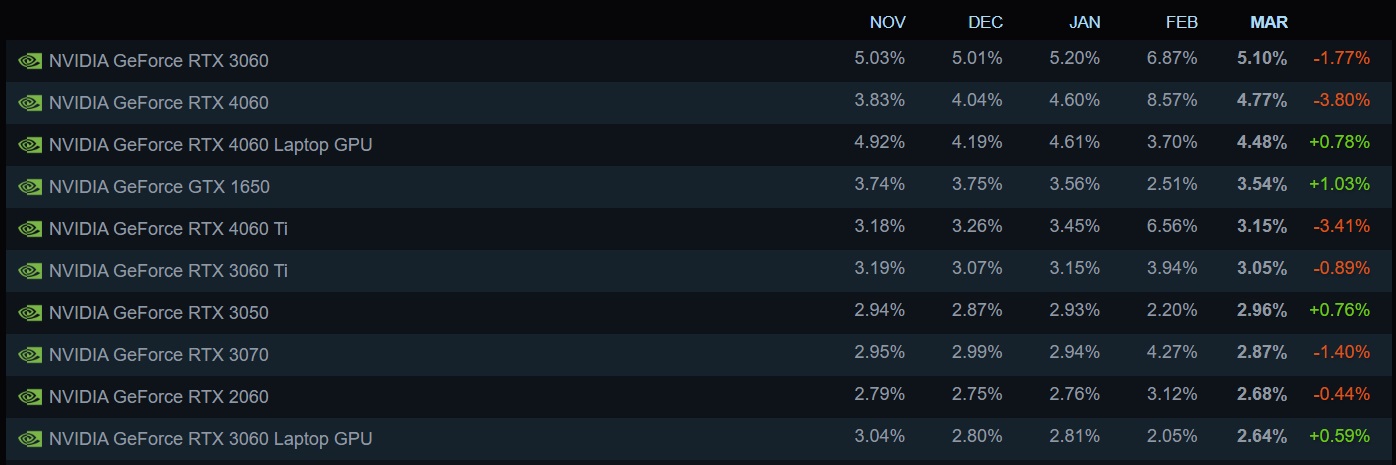Click the NVIDIA GeForce RTX 3070 name
This screenshot has width=1396, height=465.
[158, 355]
